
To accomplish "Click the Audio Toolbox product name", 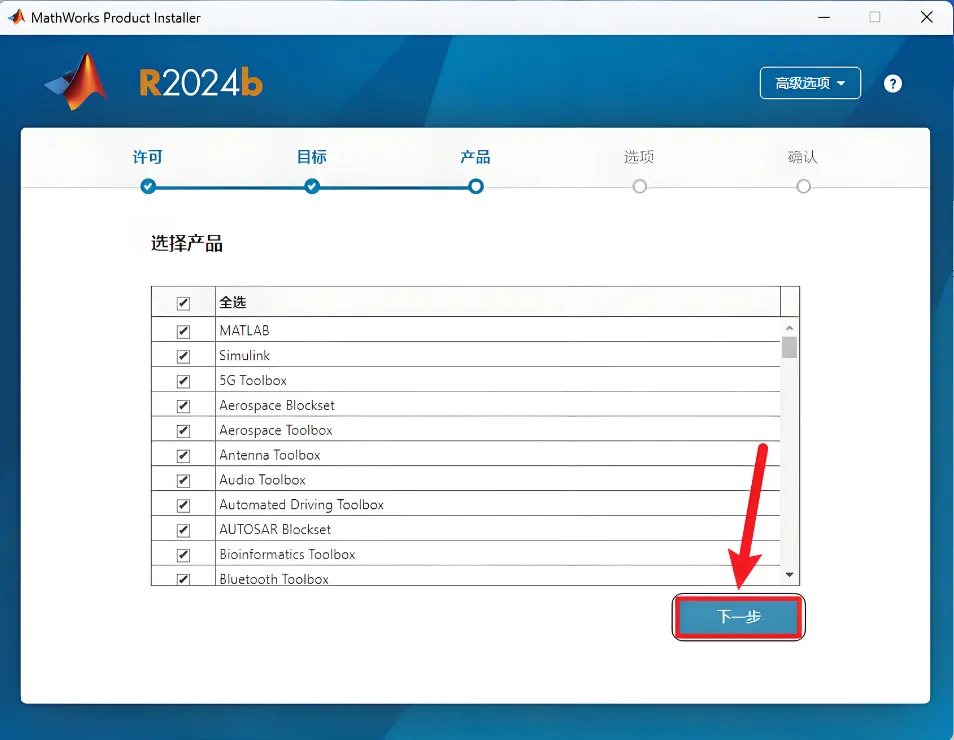I will [x=262, y=480].
